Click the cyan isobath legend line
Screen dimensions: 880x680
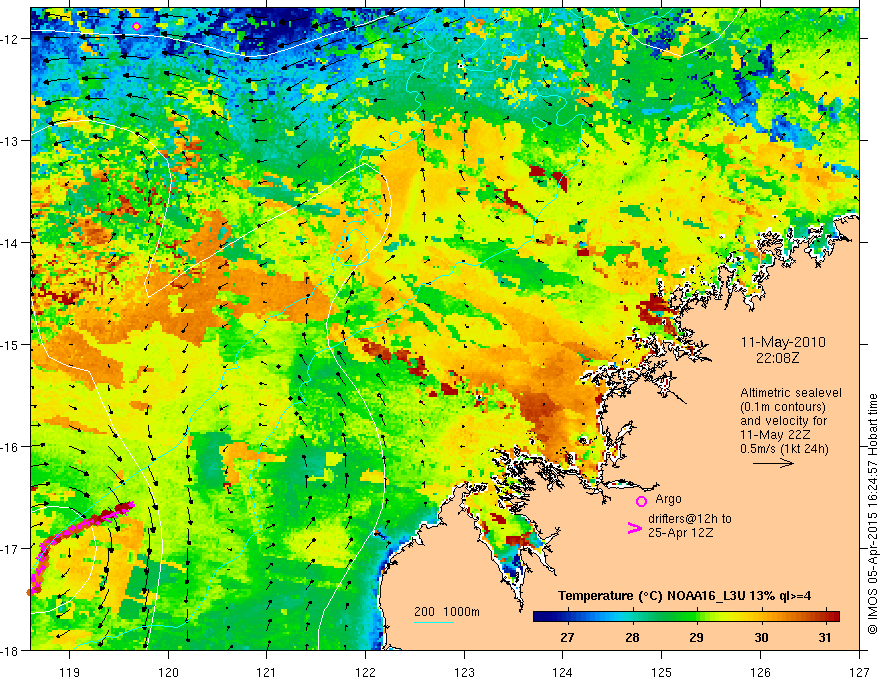click(x=434, y=622)
